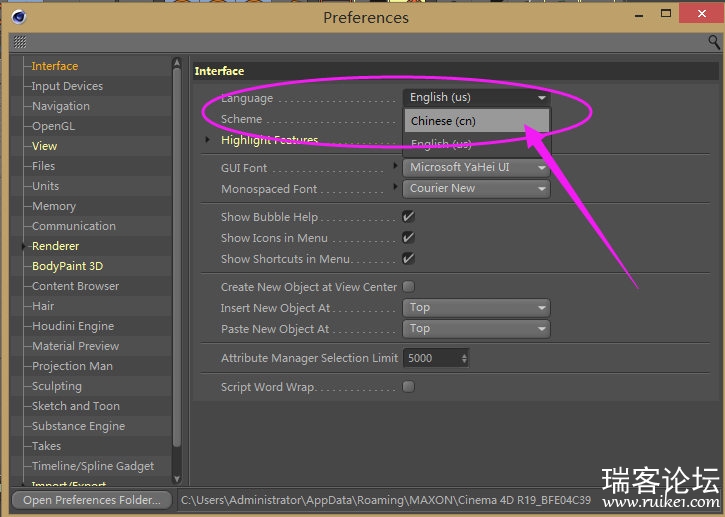725x517 pixels.
Task: Select Sculpting category
Action: pyautogui.click(x=57, y=386)
